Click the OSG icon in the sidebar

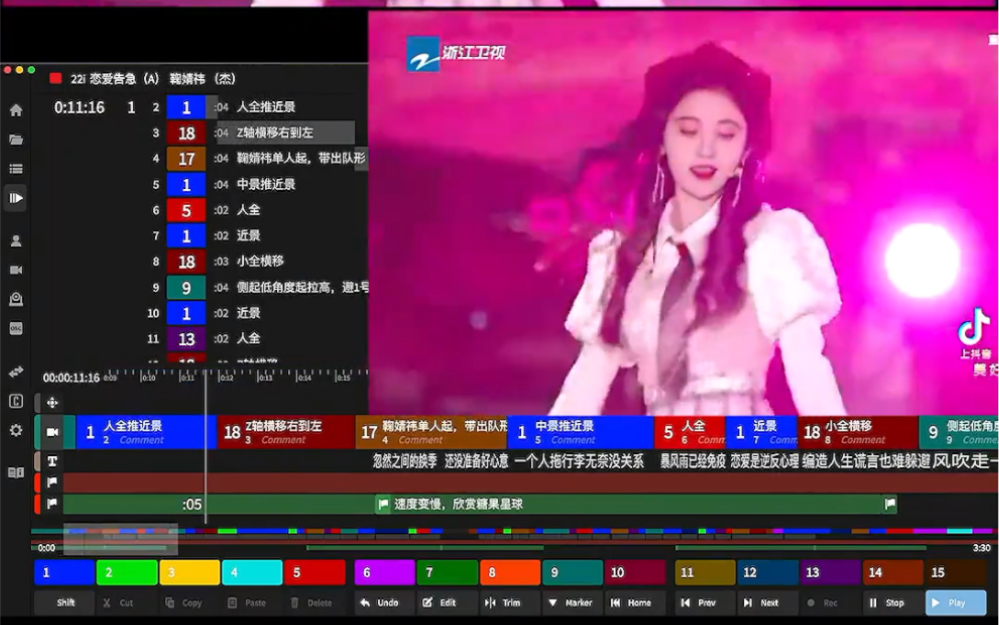pyautogui.click(x=14, y=326)
